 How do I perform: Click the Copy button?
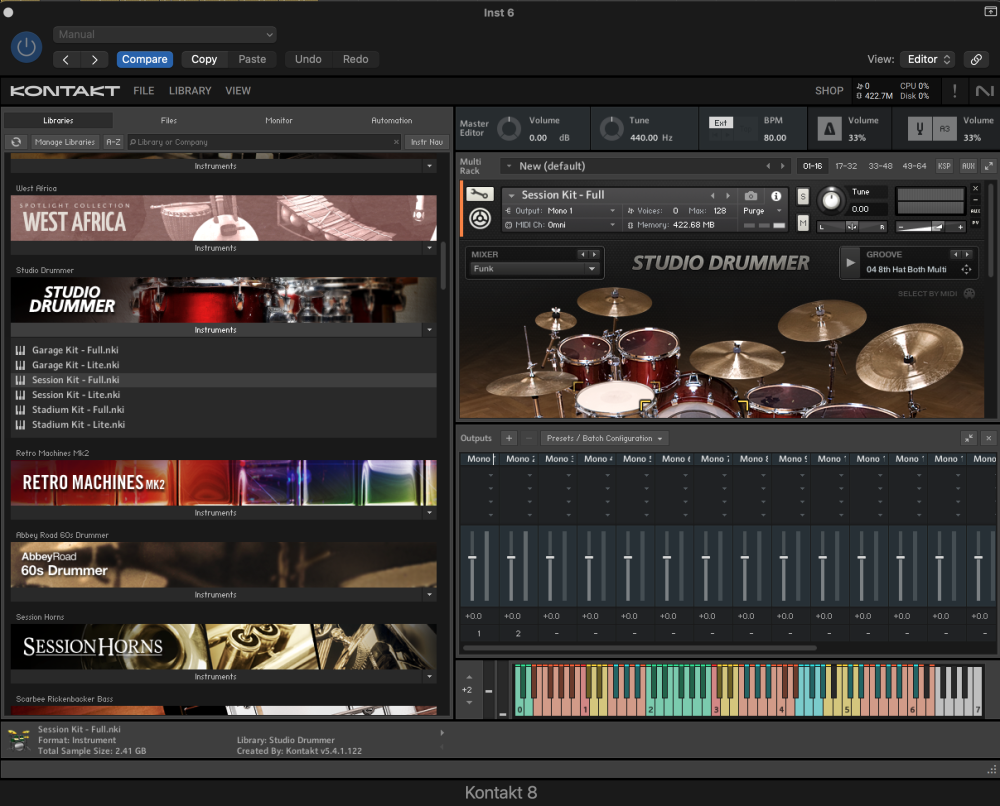pyautogui.click(x=204, y=59)
